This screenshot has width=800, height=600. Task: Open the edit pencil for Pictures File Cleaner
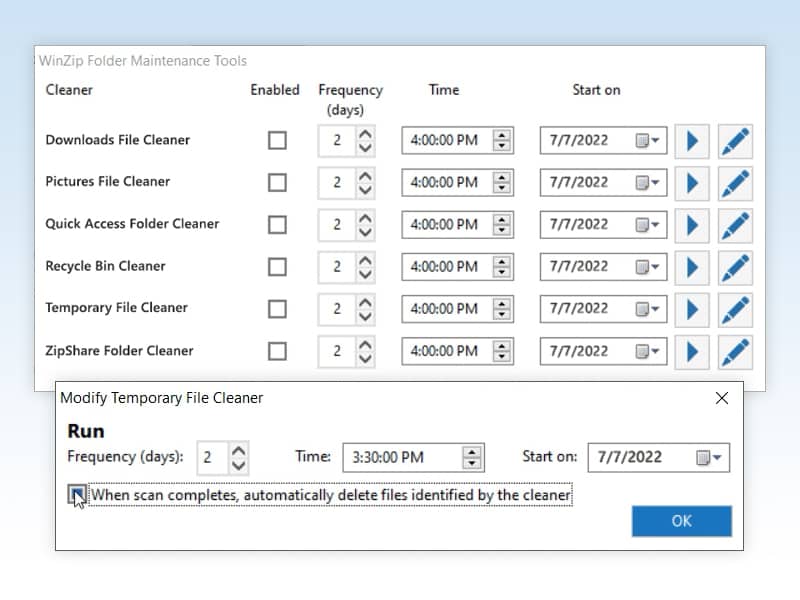(735, 183)
